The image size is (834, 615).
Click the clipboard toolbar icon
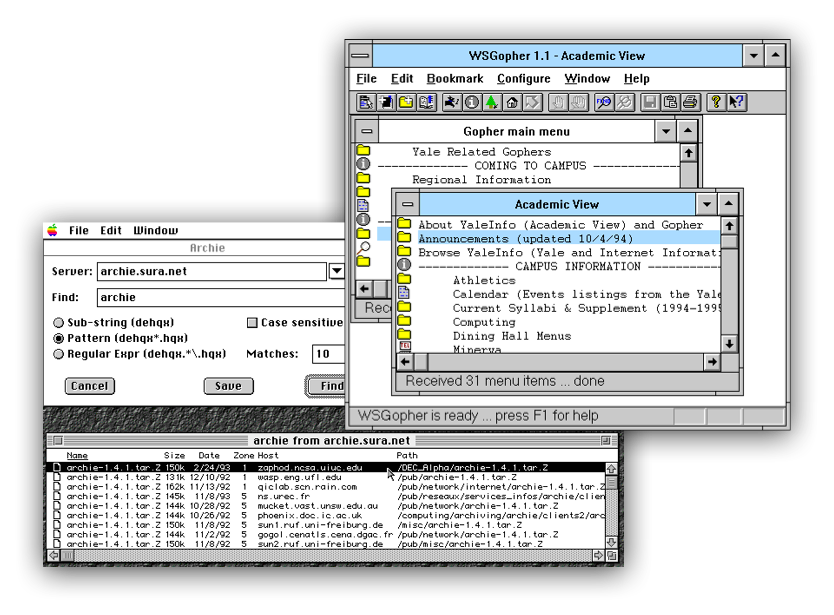670,102
